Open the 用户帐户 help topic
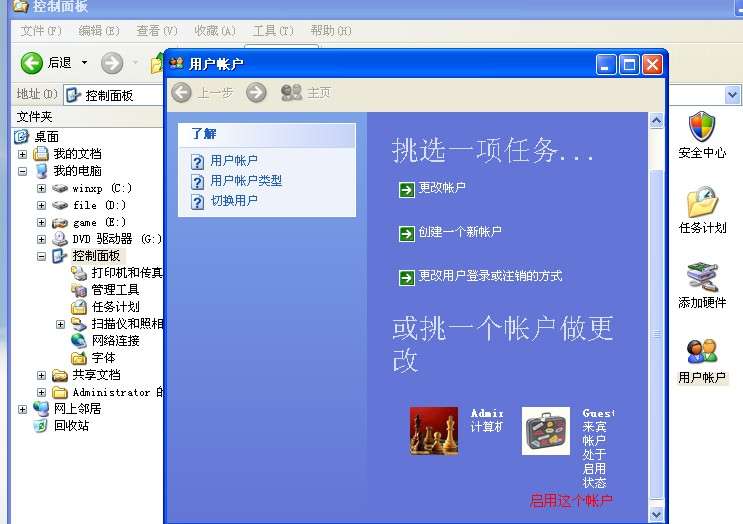The height and width of the screenshot is (524, 743). [234, 161]
